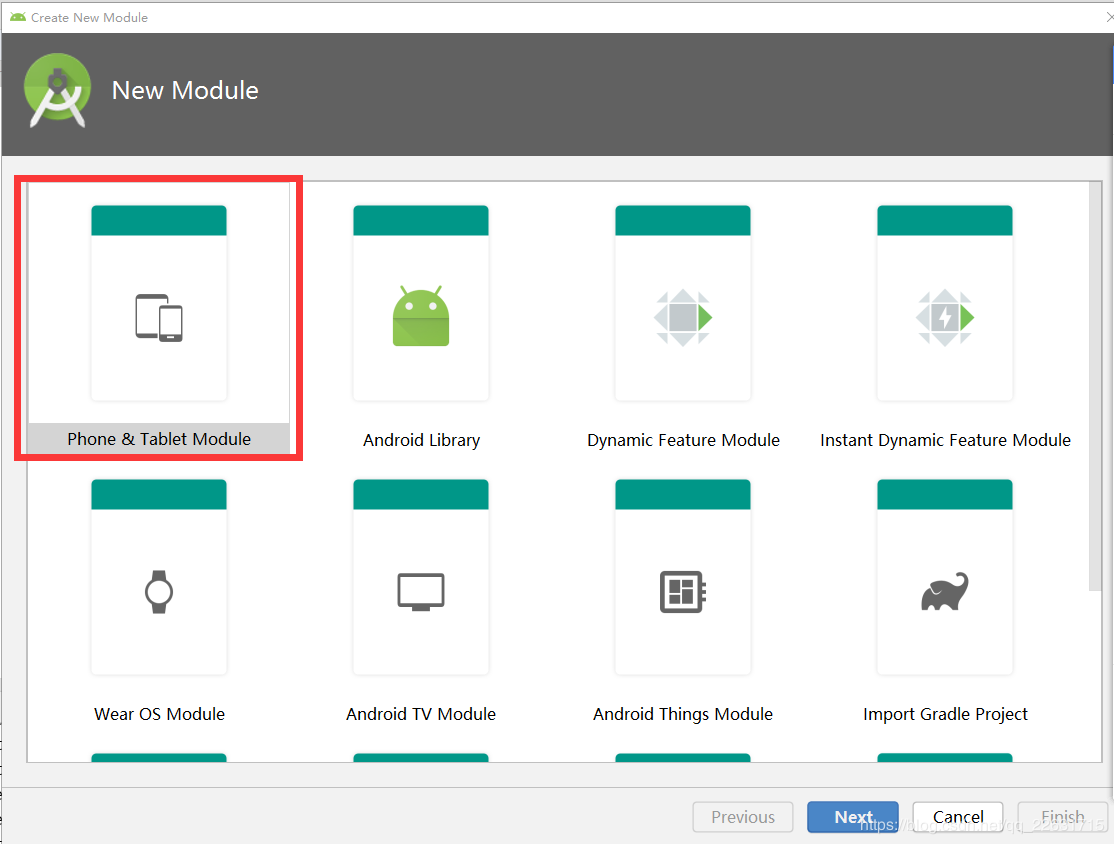Image resolution: width=1114 pixels, height=844 pixels.
Task: Pick the Android Things board icon
Action: pos(683,592)
